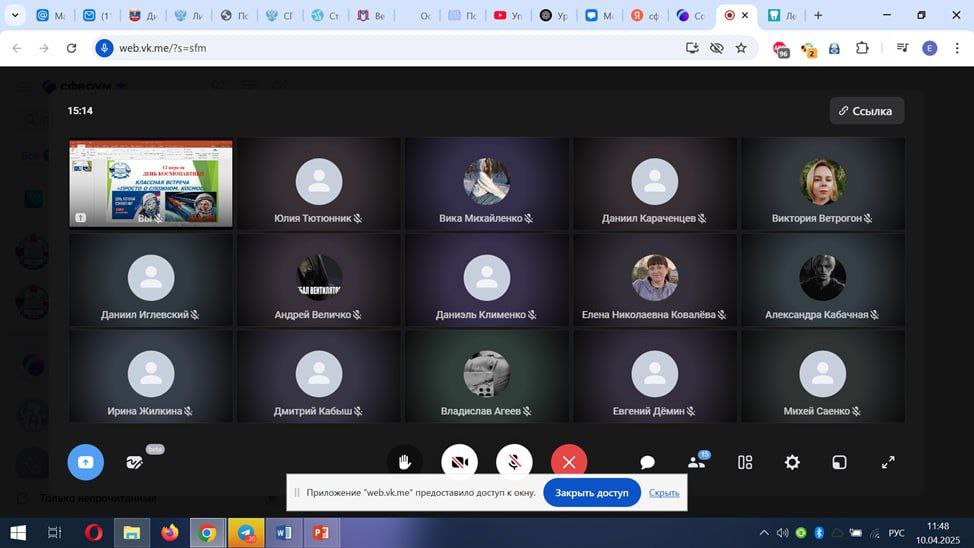Viewport: 974px width, 548px height.
Task: Unmute the microphone
Action: pyautogui.click(x=514, y=462)
